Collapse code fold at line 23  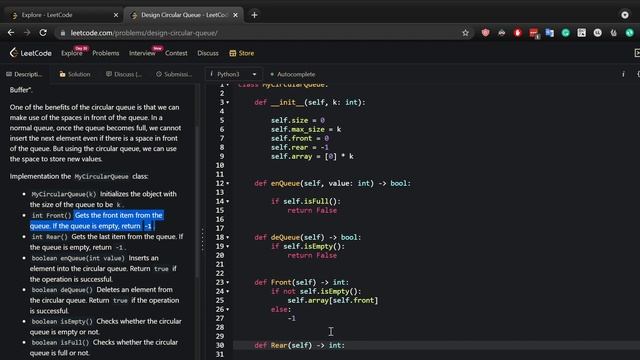coord(228,282)
